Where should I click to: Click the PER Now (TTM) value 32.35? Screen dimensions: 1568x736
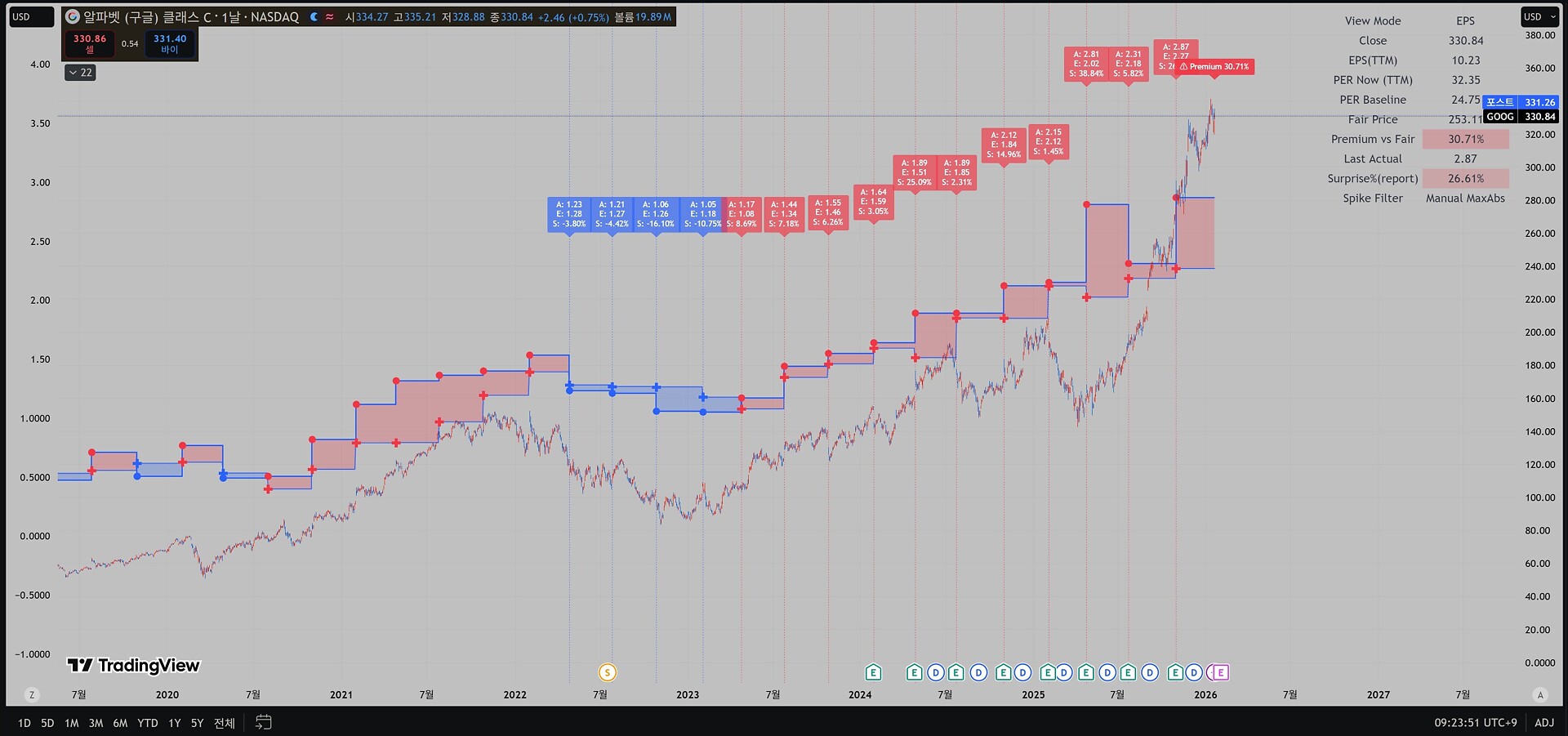tap(1466, 80)
